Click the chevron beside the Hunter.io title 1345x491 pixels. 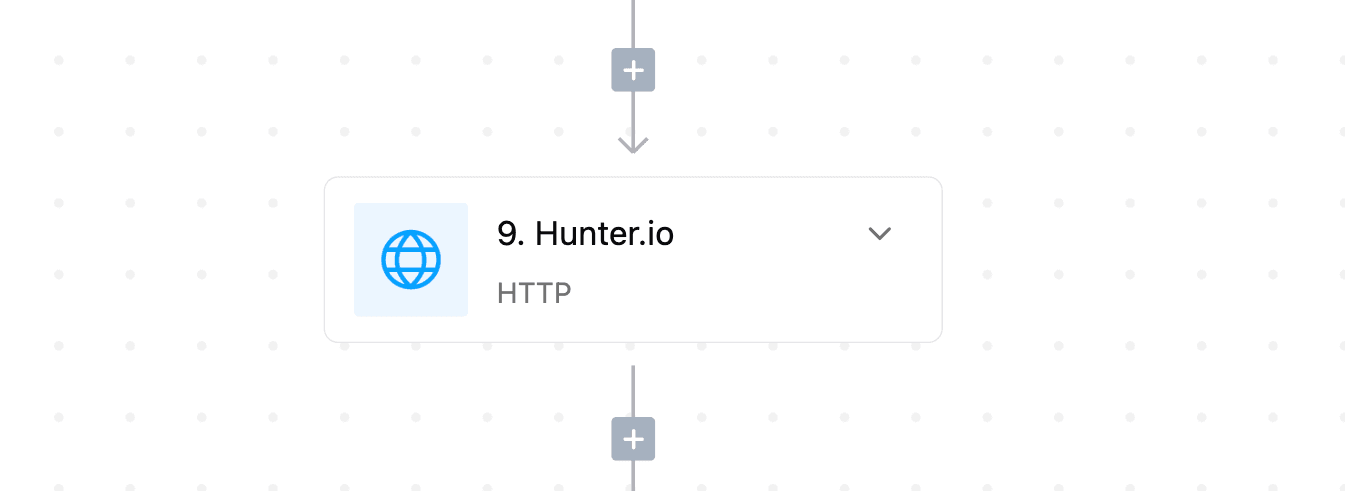click(x=879, y=234)
